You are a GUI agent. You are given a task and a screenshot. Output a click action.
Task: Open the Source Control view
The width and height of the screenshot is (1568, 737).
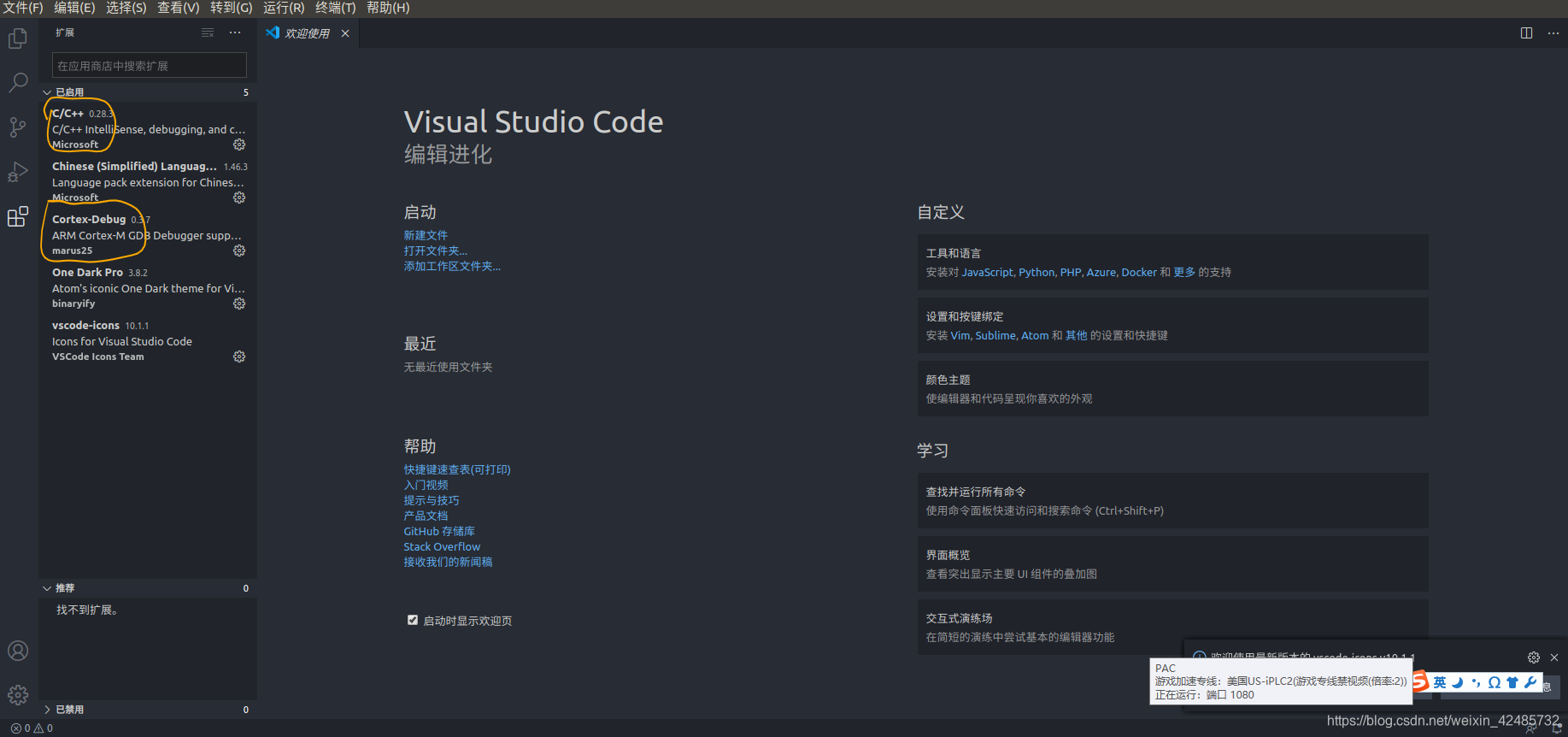(x=18, y=127)
